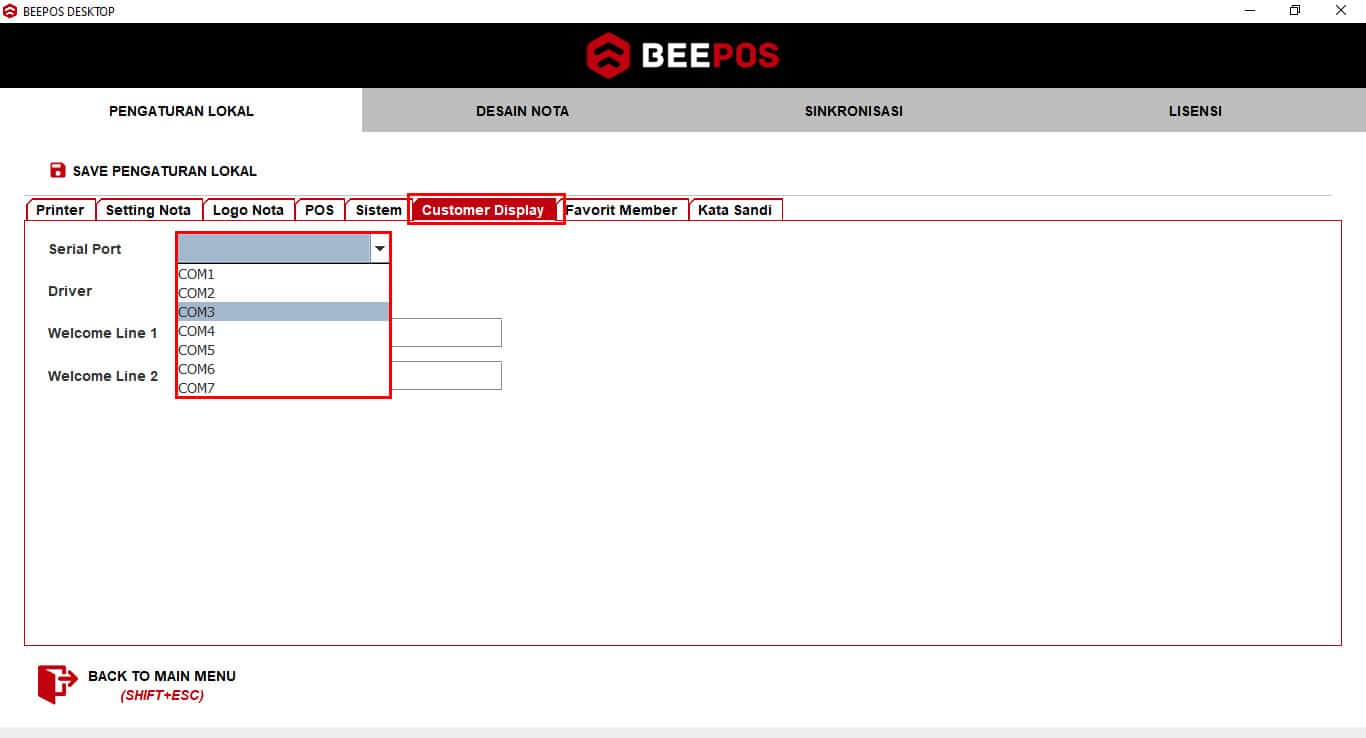
Task: Select COM7 at the list bottom
Action: click(283, 387)
